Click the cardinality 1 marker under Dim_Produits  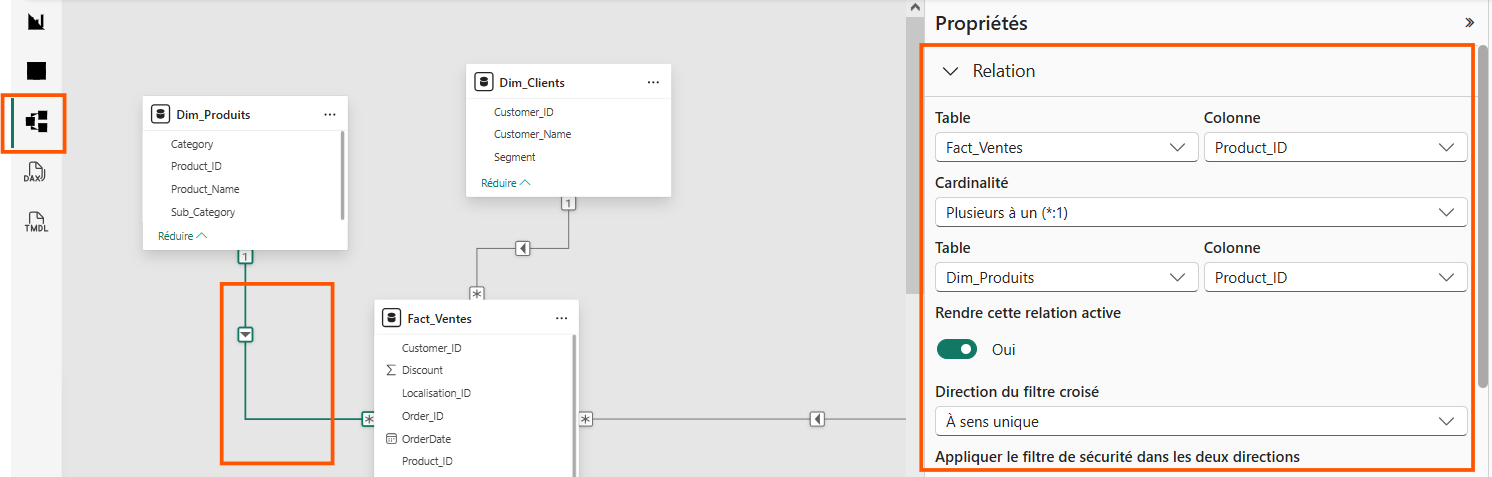click(245, 257)
